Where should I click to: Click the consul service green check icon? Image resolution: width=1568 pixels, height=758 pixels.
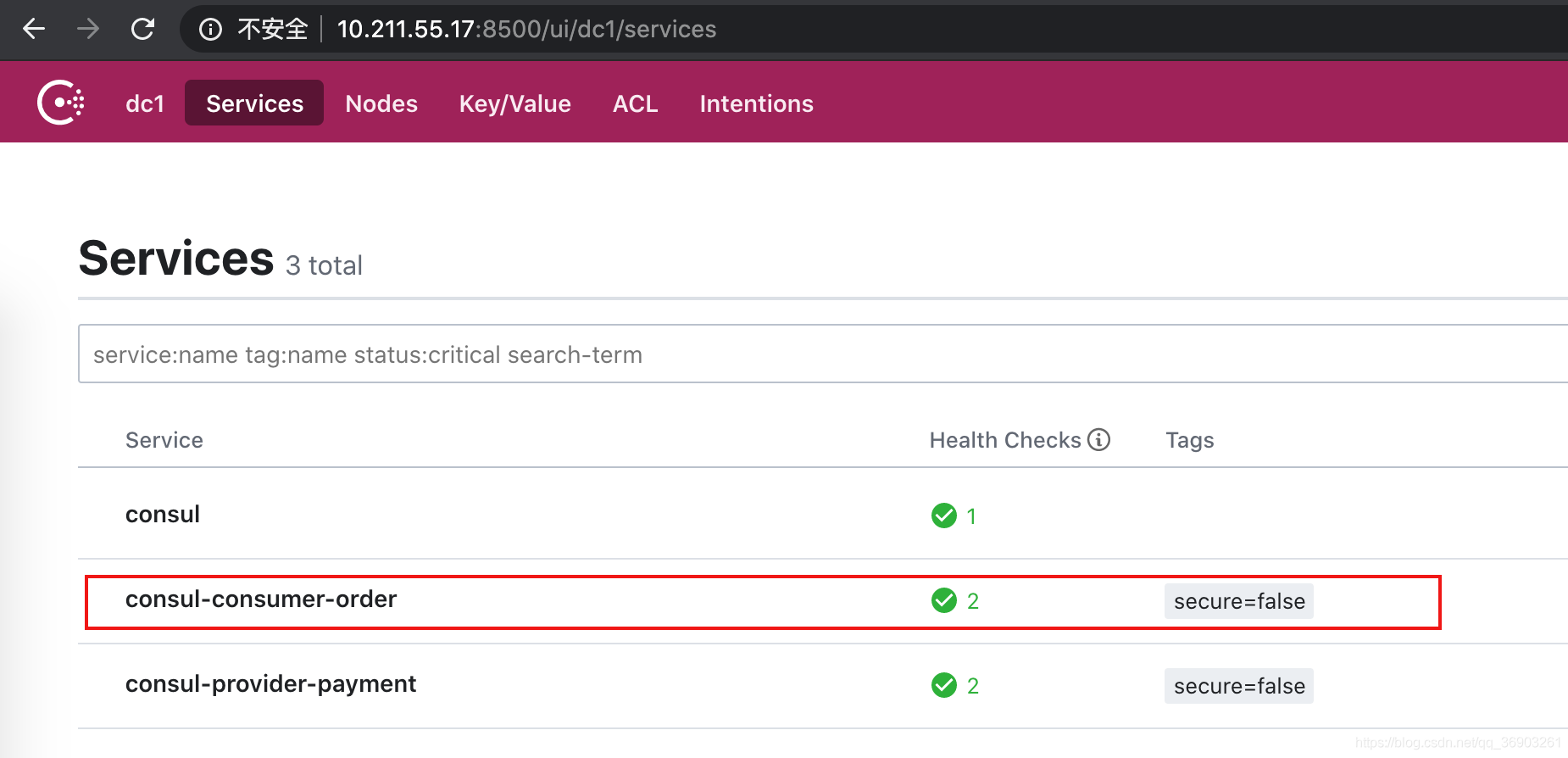coord(943,516)
